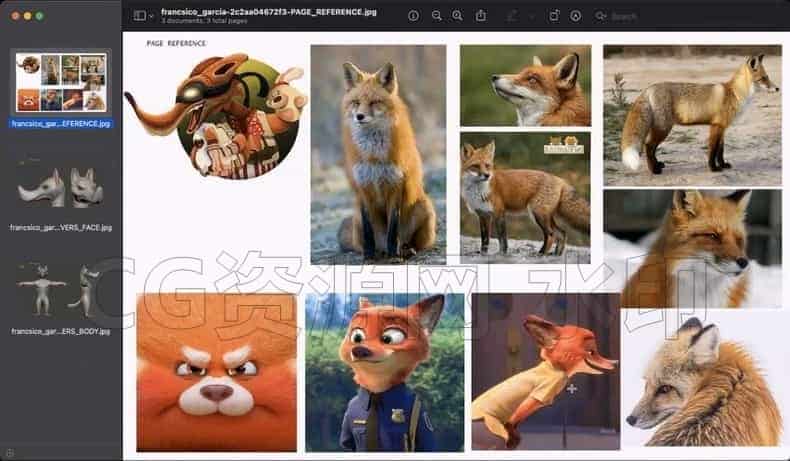Open the Share menu
The image size is (790, 461).
[481, 16]
